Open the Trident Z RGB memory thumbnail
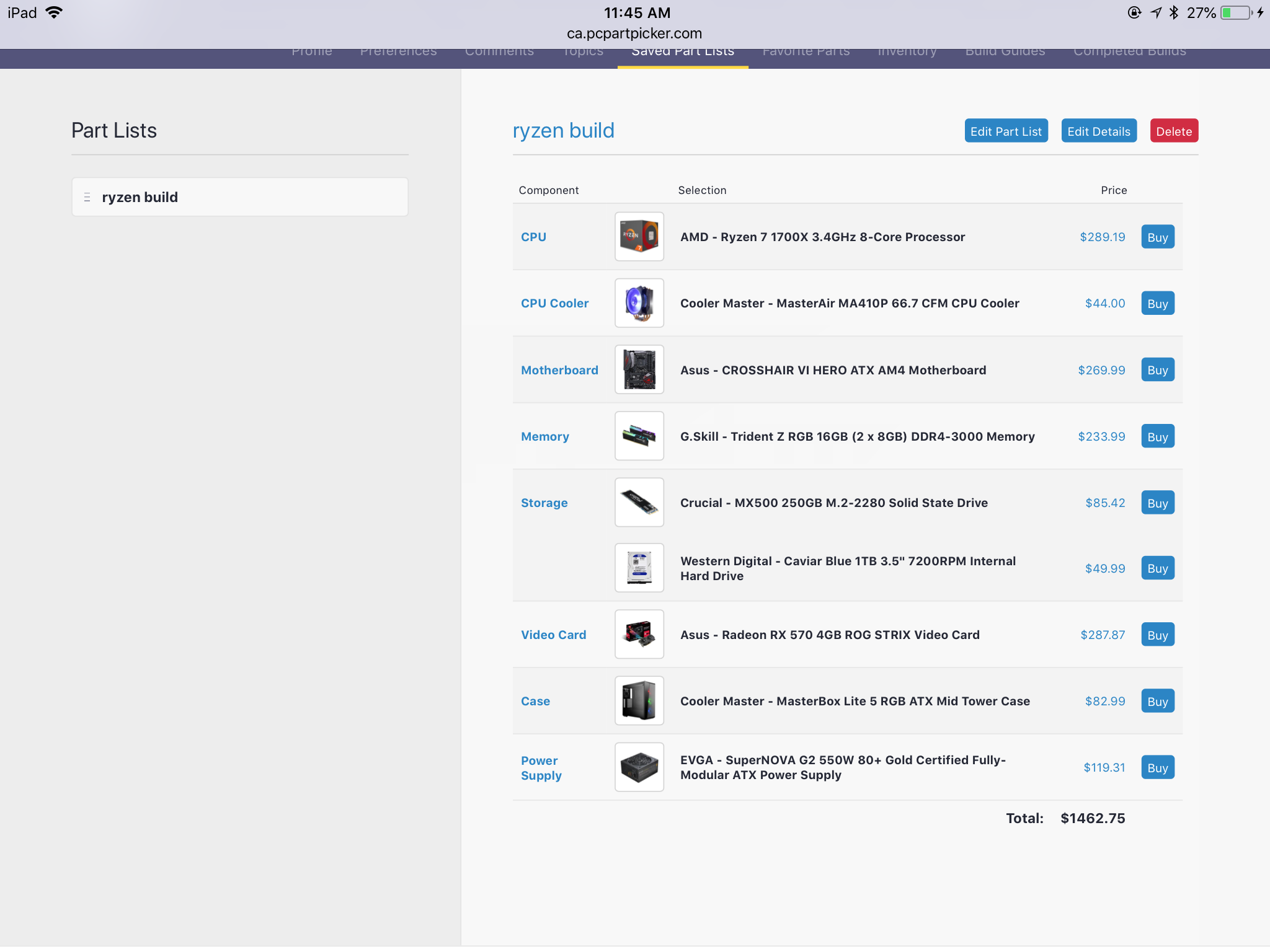 (639, 436)
